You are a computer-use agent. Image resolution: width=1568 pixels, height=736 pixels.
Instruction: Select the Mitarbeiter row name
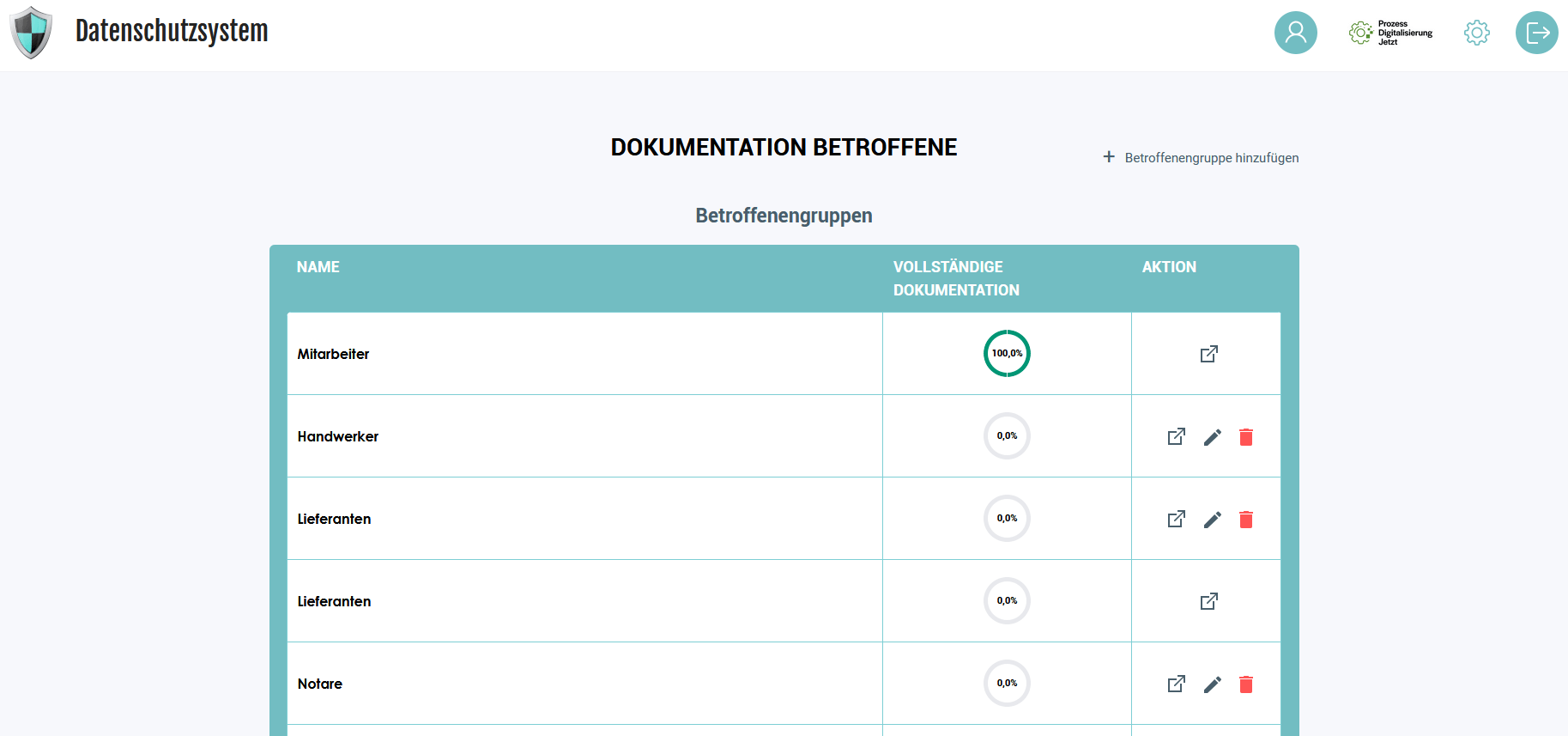(333, 354)
